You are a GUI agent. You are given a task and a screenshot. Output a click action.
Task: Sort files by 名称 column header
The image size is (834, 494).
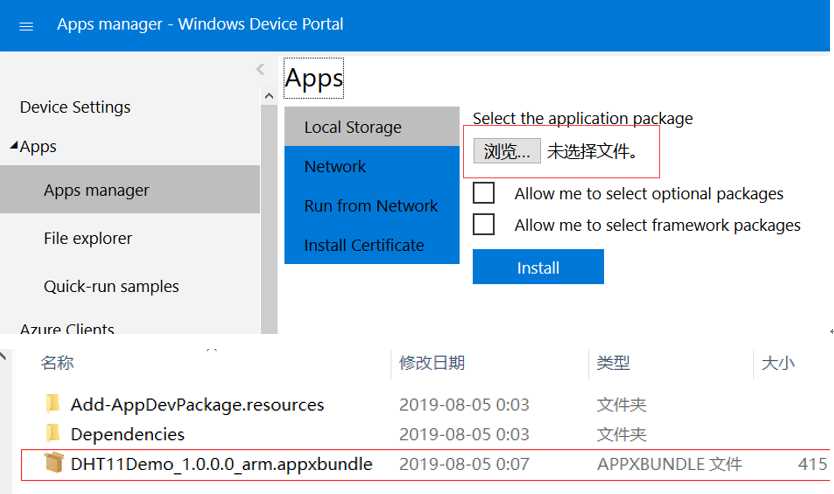57,363
